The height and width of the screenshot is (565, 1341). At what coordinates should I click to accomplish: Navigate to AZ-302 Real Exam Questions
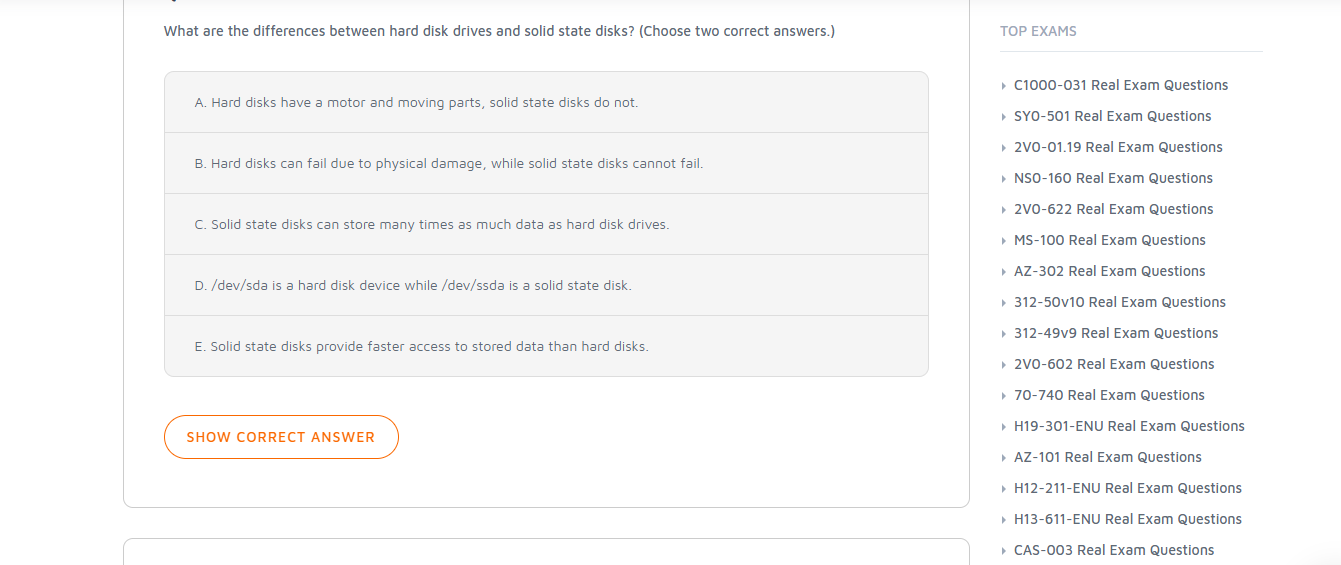click(x=1109, y=272)
